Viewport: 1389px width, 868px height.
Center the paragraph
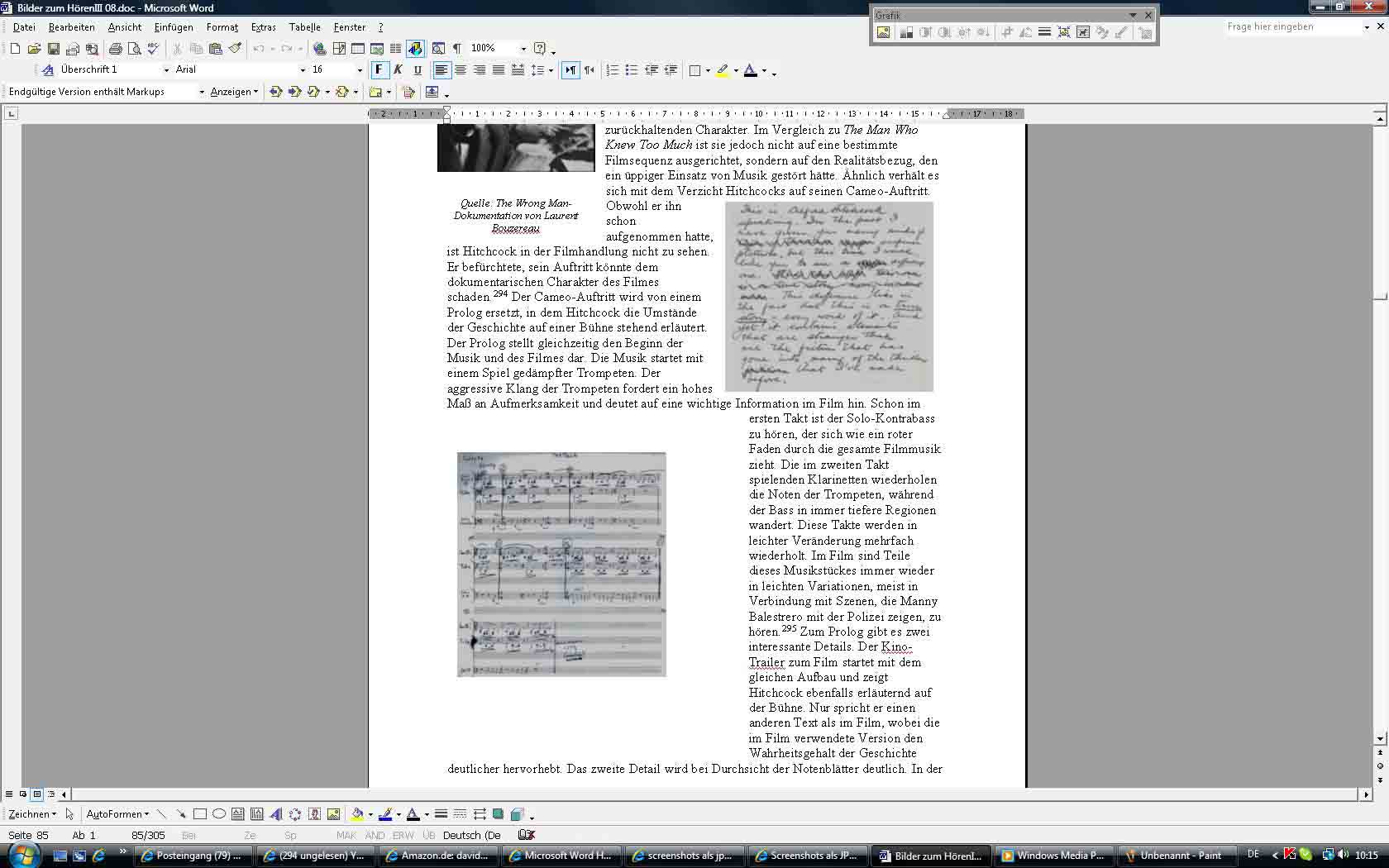[x=461, y=70]
